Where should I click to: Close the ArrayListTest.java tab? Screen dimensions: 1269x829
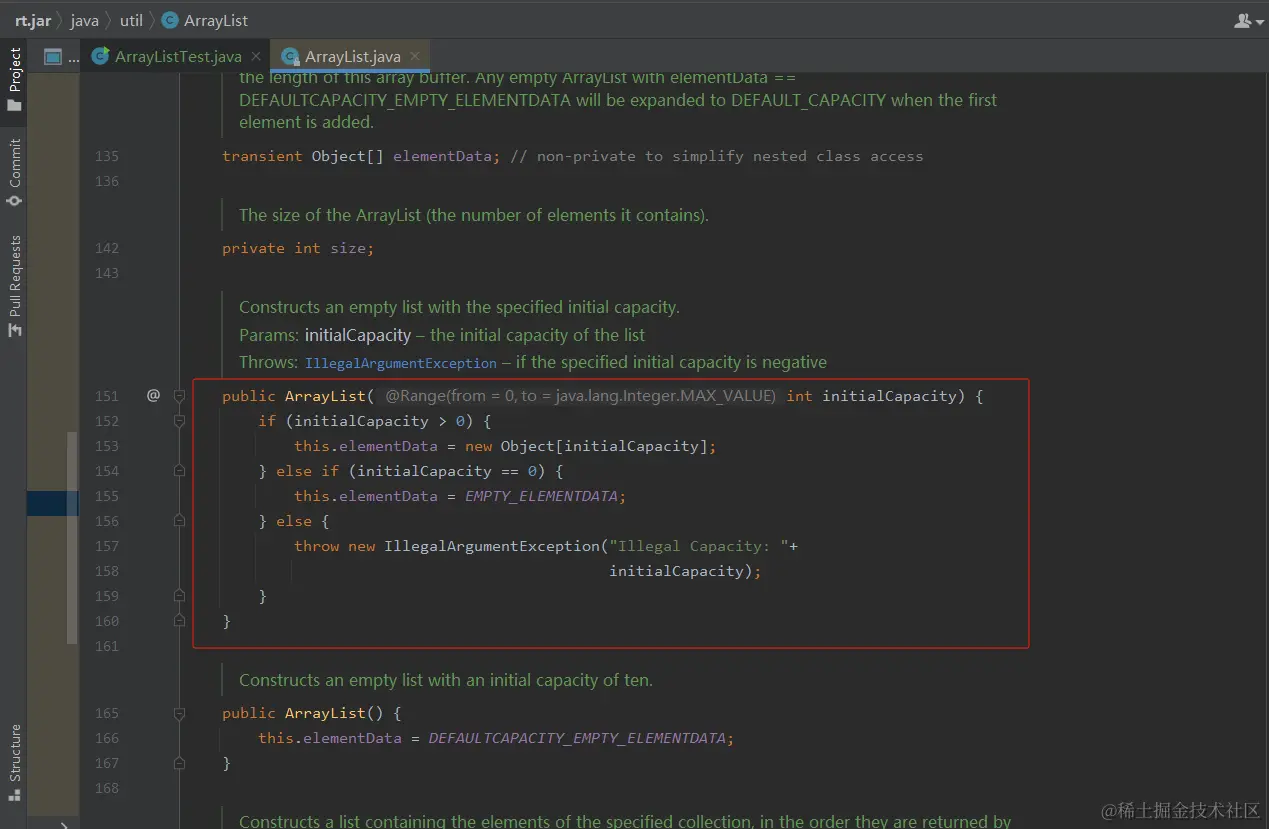pyautogui.click(x=256, y=57)
